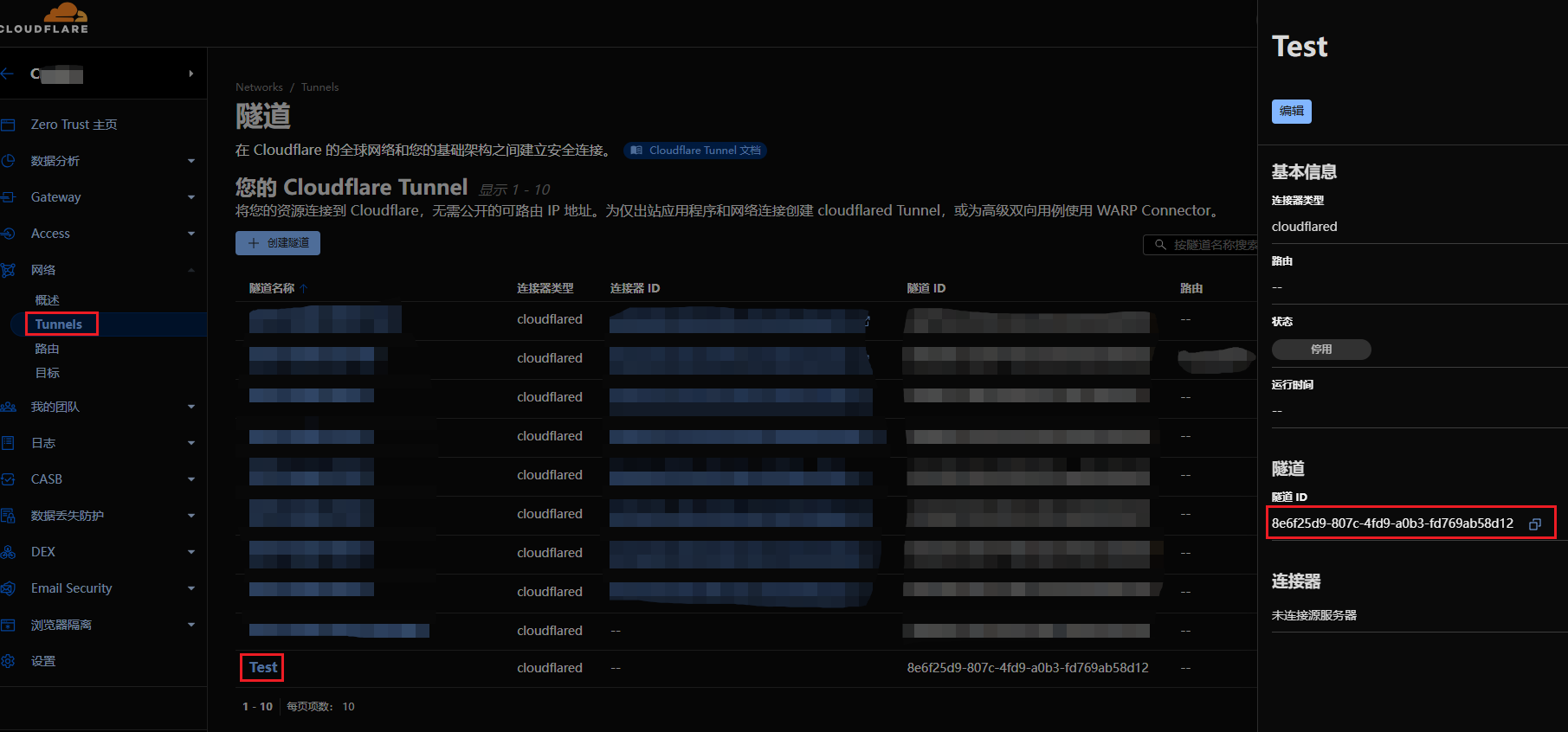1568x732 pixels.
Task: Click the Networks breadcrumb link
Action: (259, 87)
